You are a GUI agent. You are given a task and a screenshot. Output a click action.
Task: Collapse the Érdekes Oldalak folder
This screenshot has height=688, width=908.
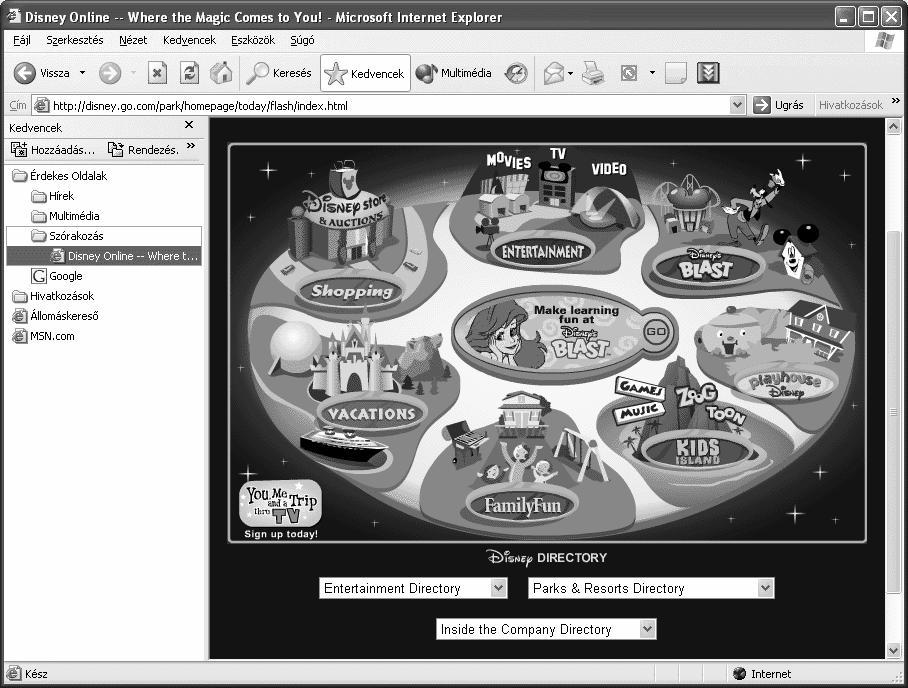60,175
